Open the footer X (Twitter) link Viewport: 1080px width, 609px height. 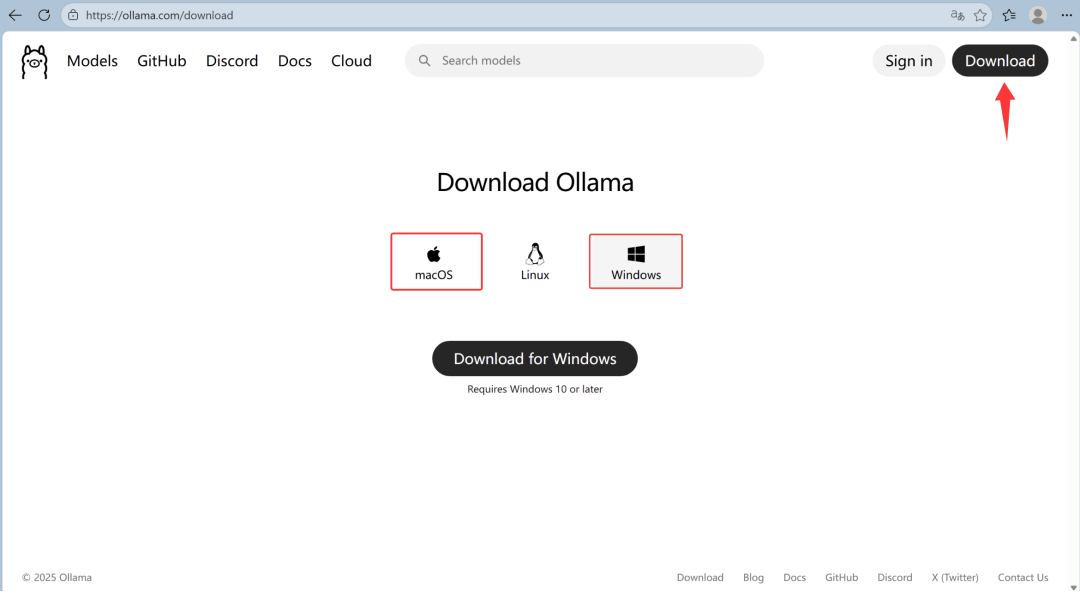(x=955, y=577)
